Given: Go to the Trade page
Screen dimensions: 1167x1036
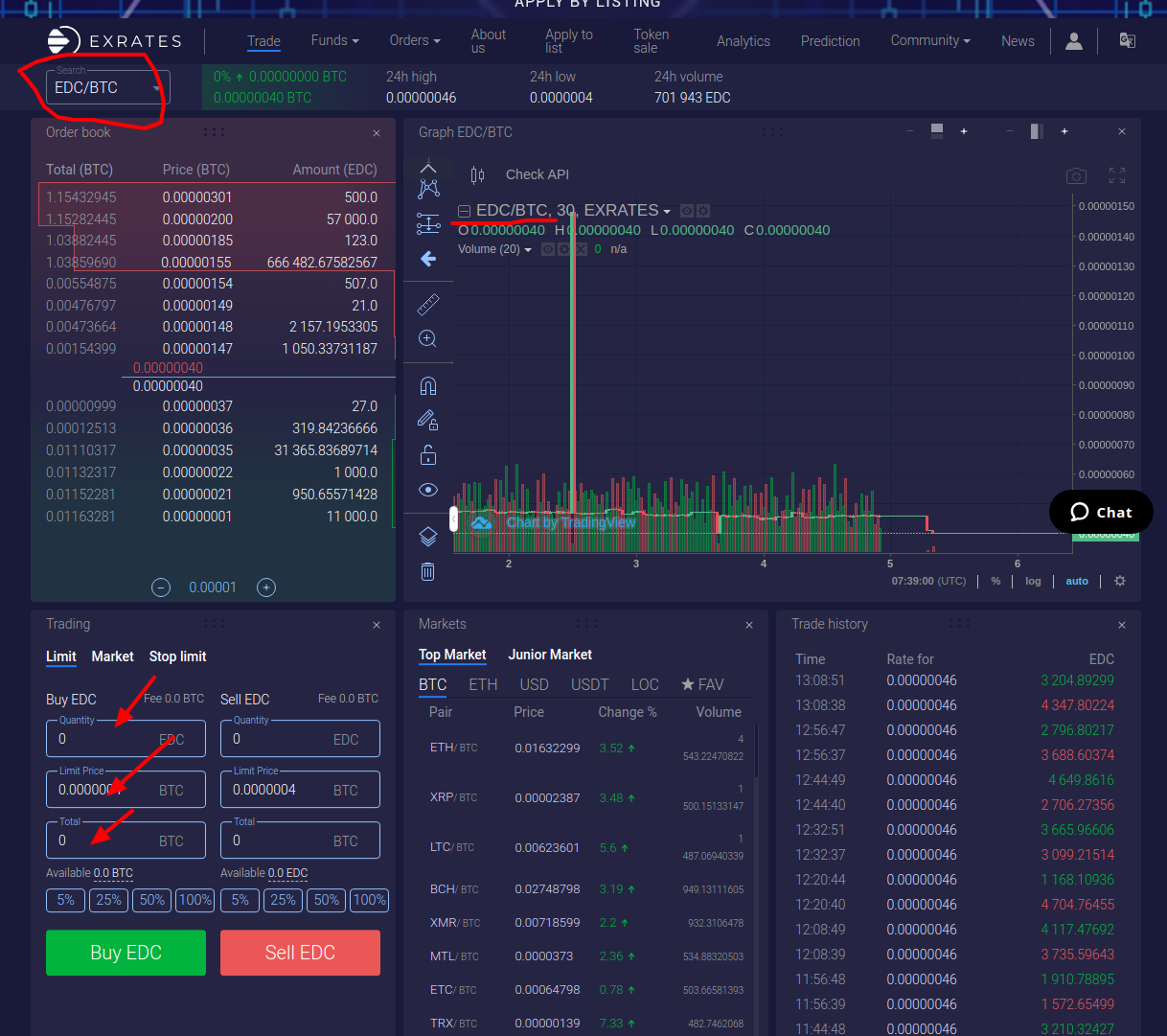Looking at the screenshot, I should pyautogui.click(x=263, y=41).
